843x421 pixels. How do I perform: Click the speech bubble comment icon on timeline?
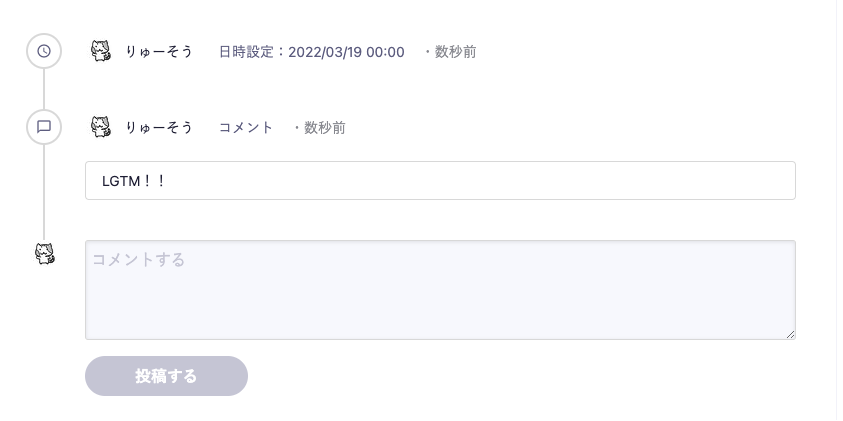click(44, 127)
